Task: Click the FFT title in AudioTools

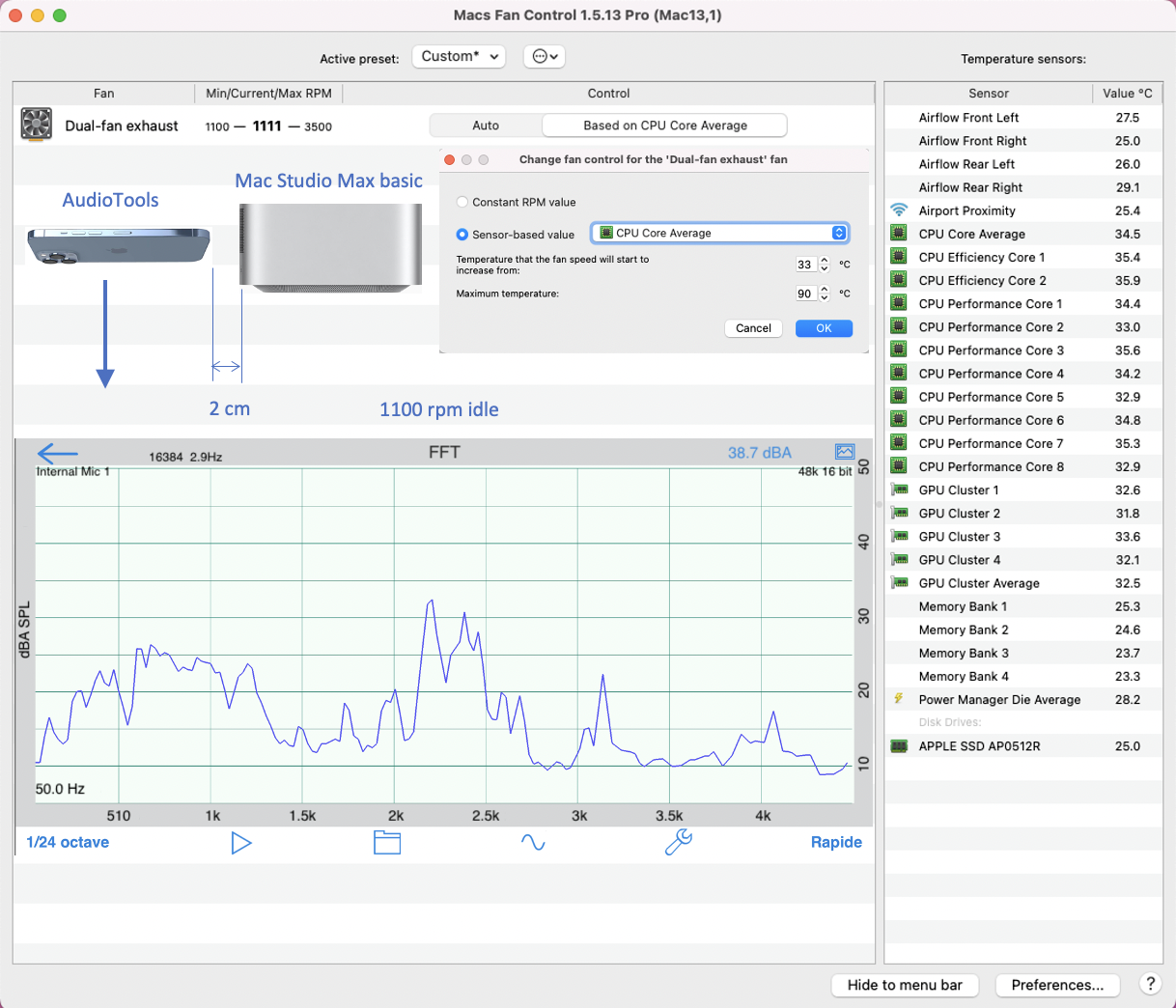Action: pos(444,452)
